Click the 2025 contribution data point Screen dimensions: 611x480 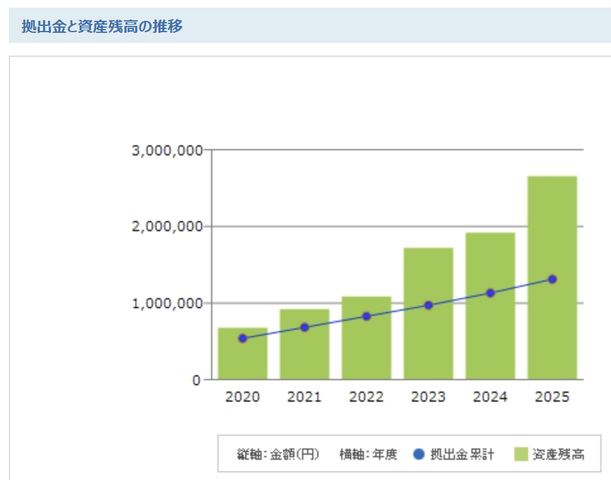pos(552,279)
